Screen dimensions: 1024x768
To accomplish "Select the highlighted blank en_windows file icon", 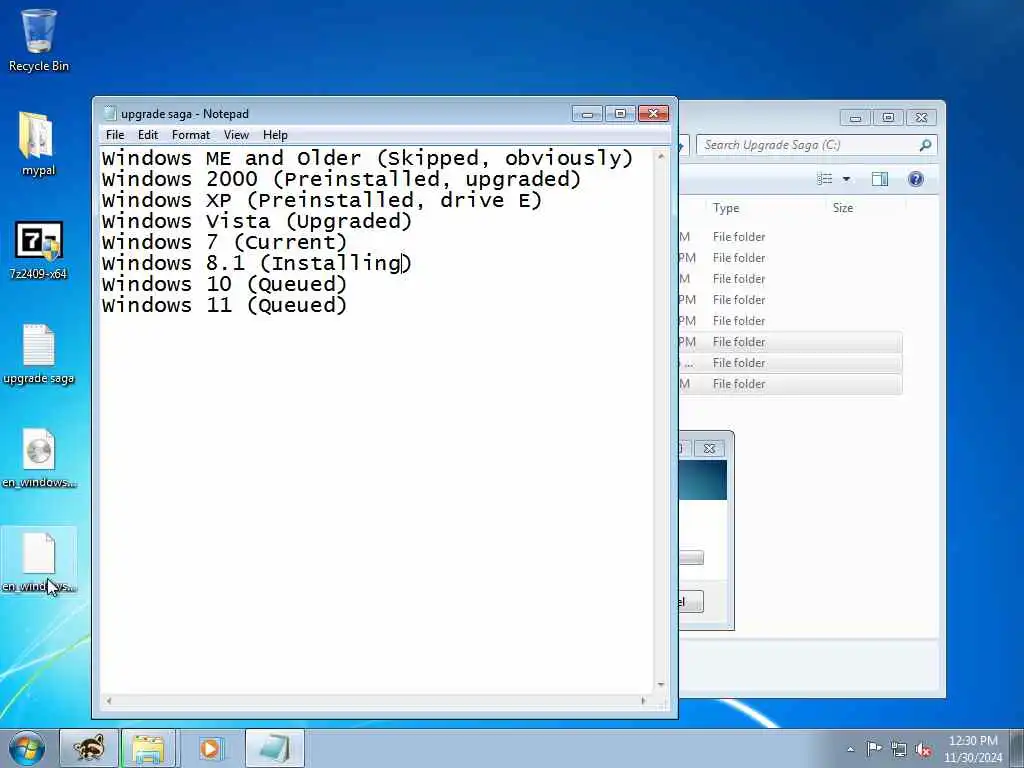I will point(39,562).
